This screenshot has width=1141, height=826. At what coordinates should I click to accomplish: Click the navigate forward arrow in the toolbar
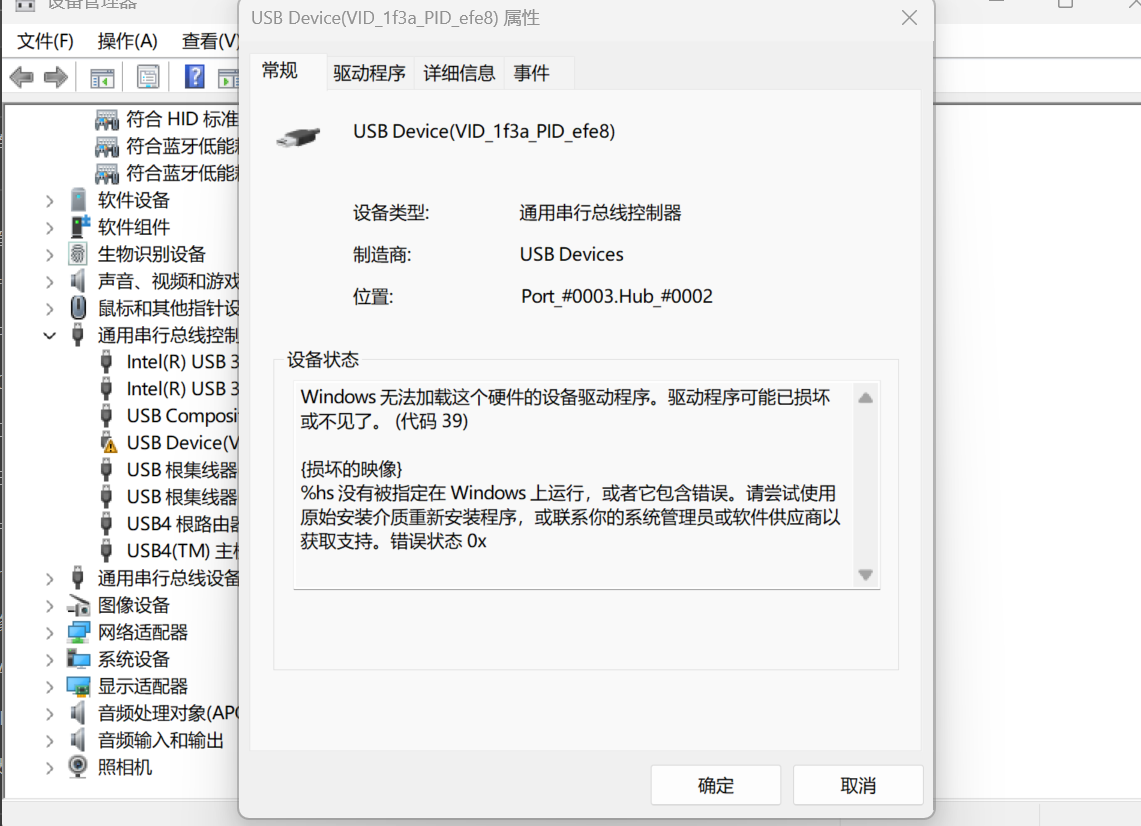point(55,76)
